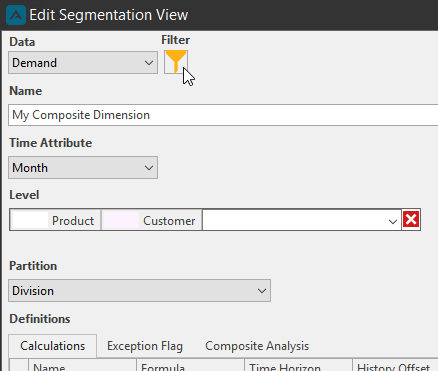Click the pink color swatch beside Customer
This screenshot has width=438, height=371.
tap(121, 220)
